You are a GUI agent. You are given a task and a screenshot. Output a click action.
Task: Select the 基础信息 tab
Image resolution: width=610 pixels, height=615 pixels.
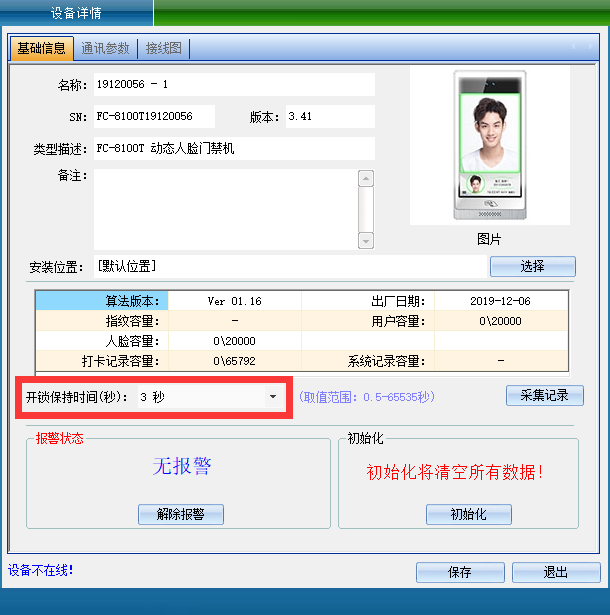click(x=42, y=48)
